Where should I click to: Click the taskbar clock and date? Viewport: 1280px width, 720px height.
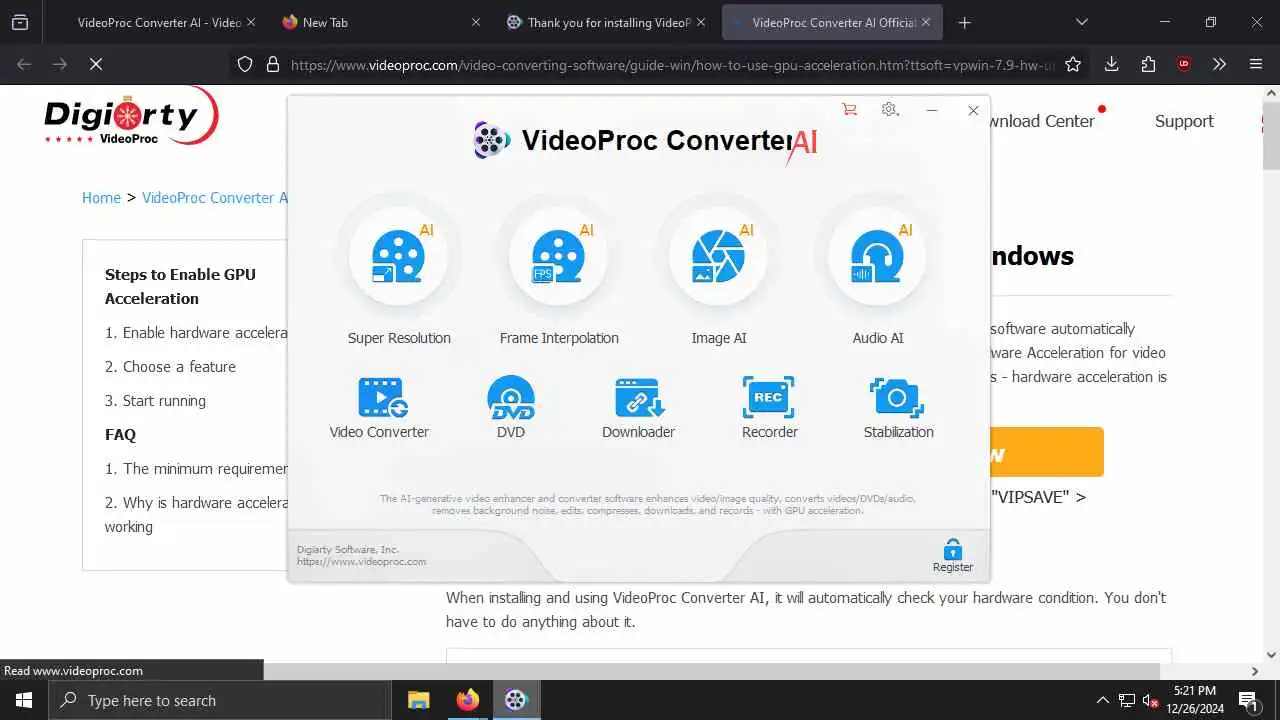click(1194, 700)
